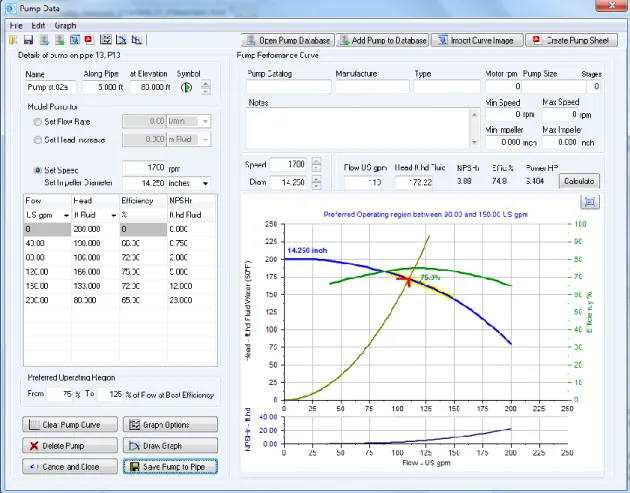This screenshot has width=630, height=493.
Task: Click the Pump Catalog input field
Action: [x=289, y=87]
